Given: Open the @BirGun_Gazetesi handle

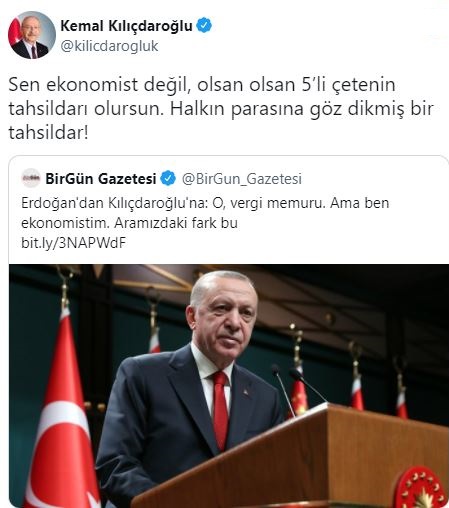Looking at the screenshot, I should pyautogui.click(x=242, y=179).
